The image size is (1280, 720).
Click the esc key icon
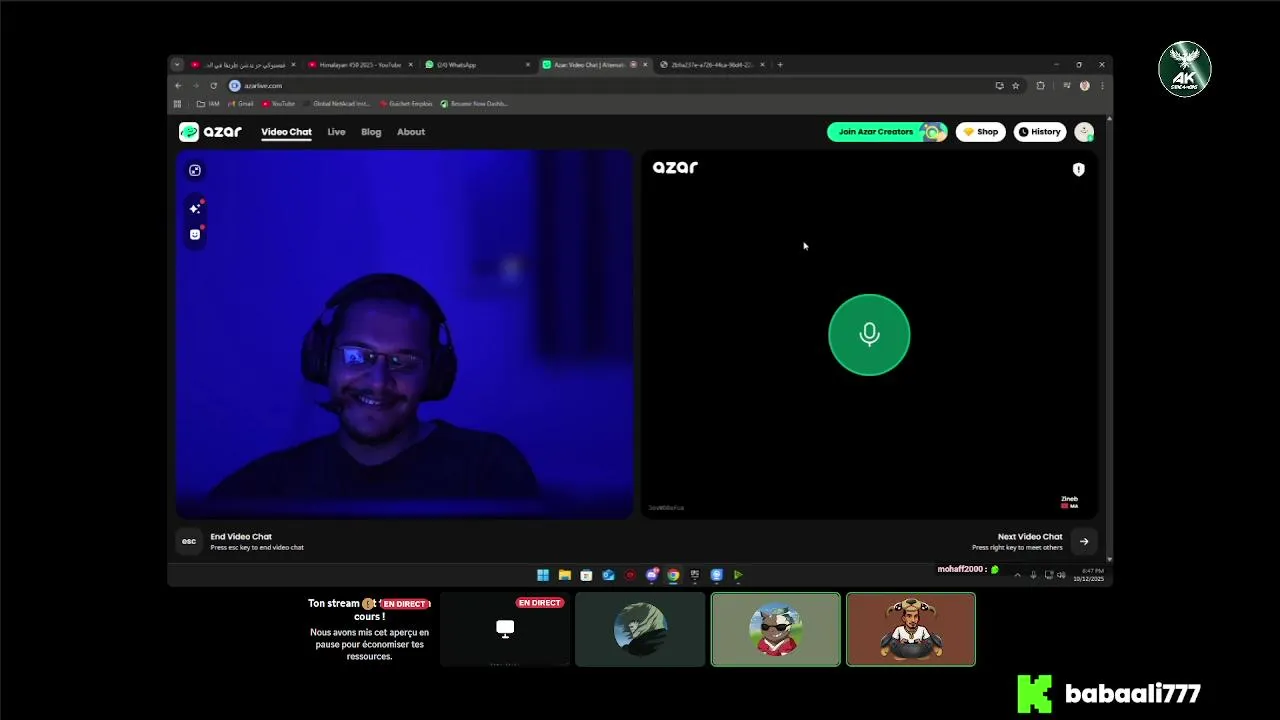189,541
